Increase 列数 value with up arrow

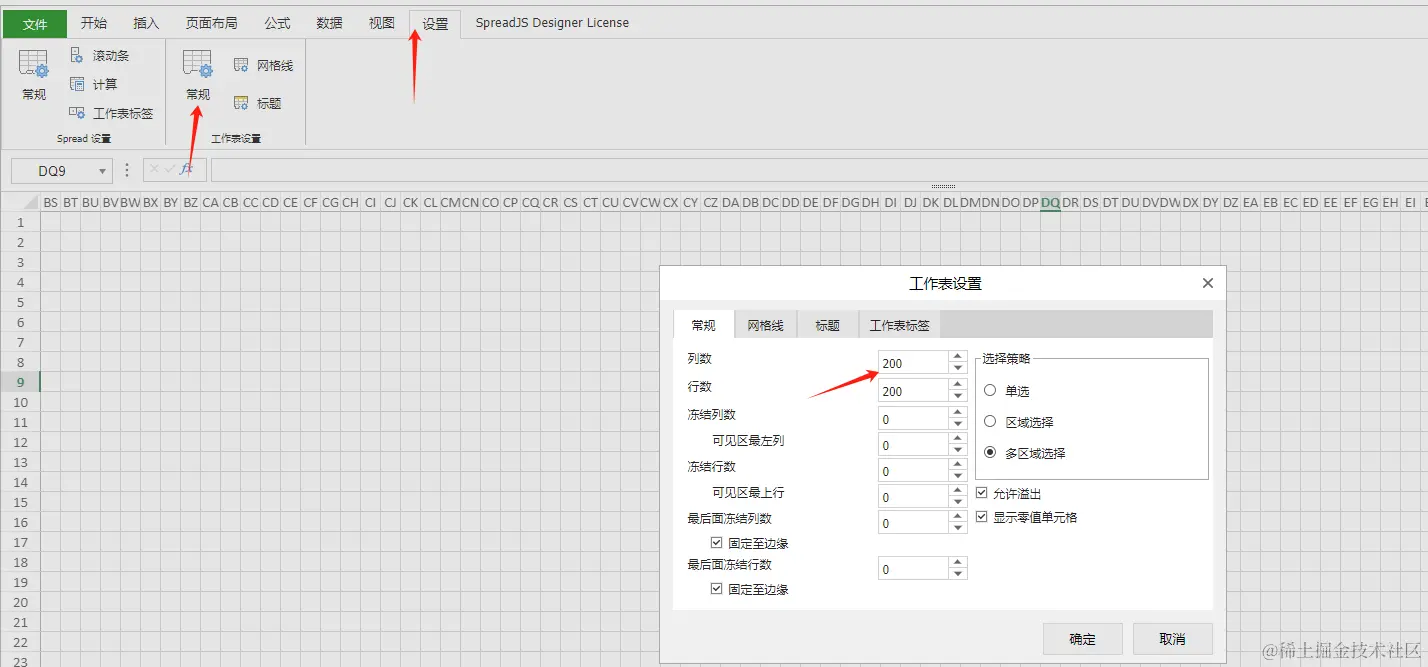point(958,357)
